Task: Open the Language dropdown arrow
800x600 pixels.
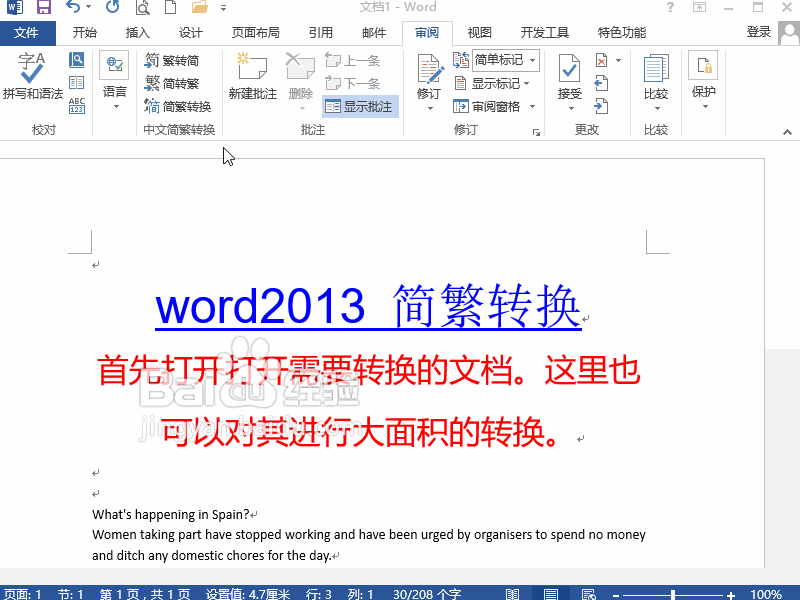Action: pos(116,107)
